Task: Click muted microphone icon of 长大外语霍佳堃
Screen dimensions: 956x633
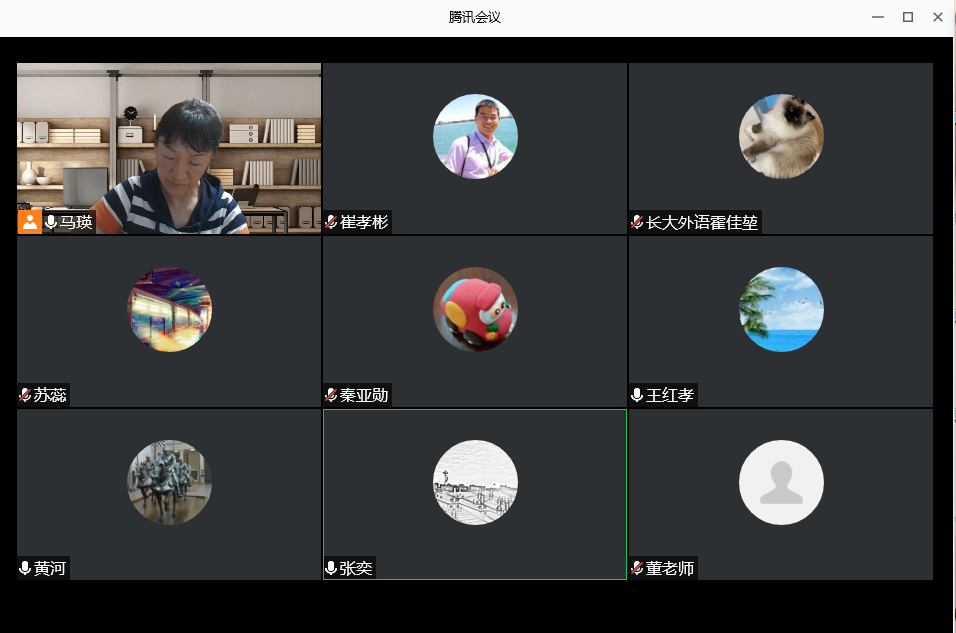Action: (637, 222)
